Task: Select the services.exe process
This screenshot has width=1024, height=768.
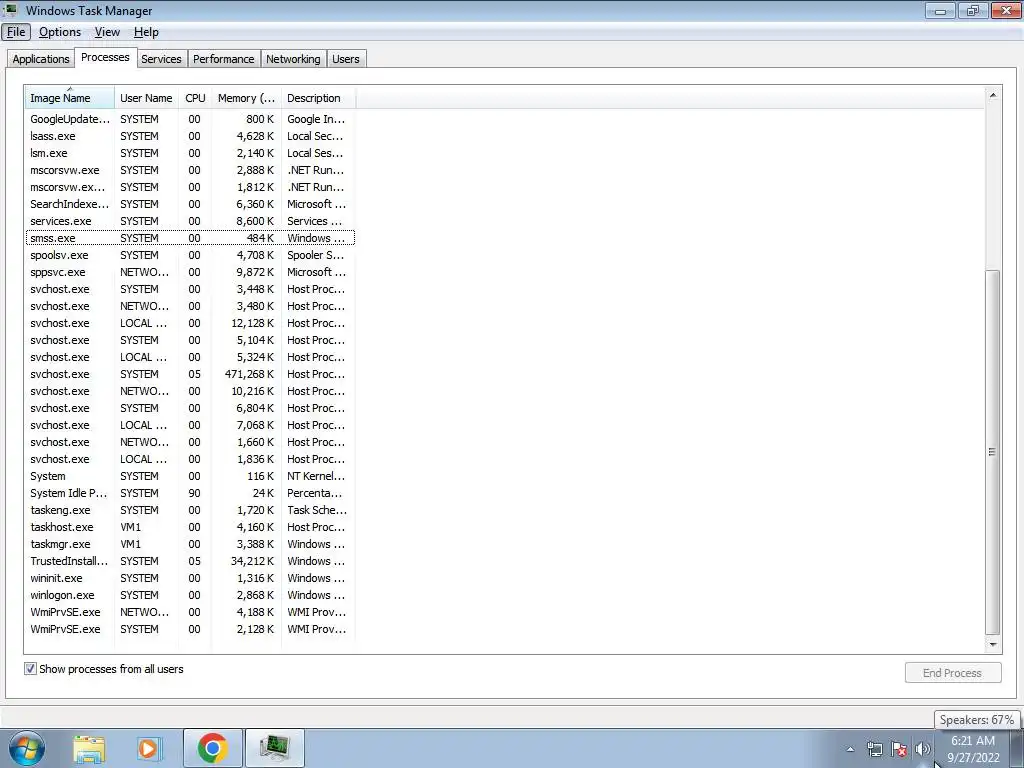Action: pos(190,221)
